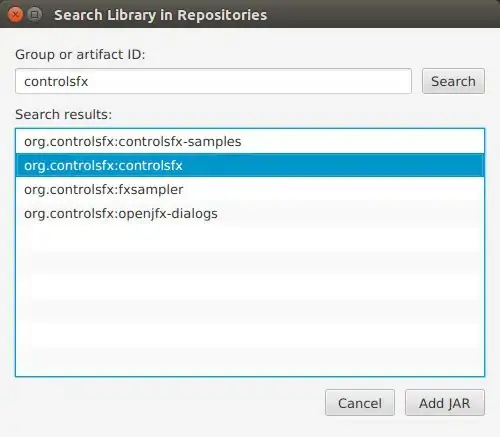Click blank space right of fxsampler row
The height and width of the screenshot is (437, 500).
pos(333,190)
